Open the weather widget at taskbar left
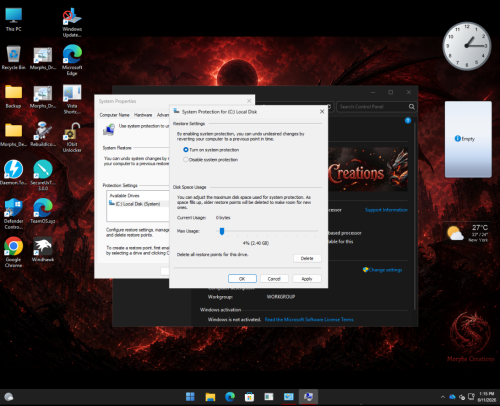The width and height of the screenshot is (500, 406). [9, 397]
